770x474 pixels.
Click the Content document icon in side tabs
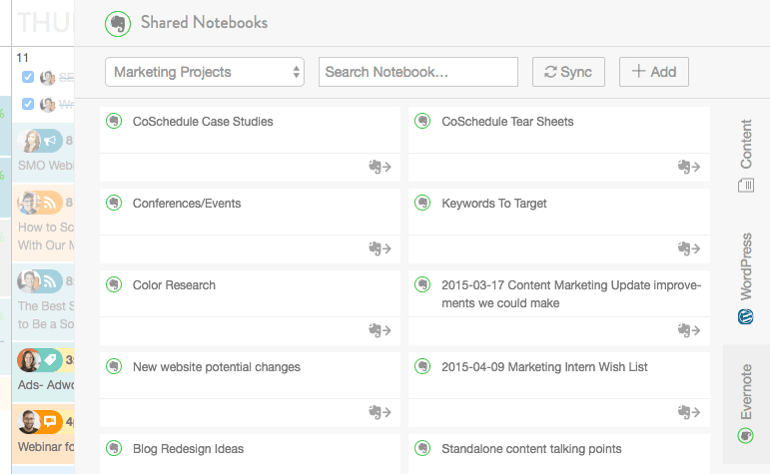(x=745, y=186)
